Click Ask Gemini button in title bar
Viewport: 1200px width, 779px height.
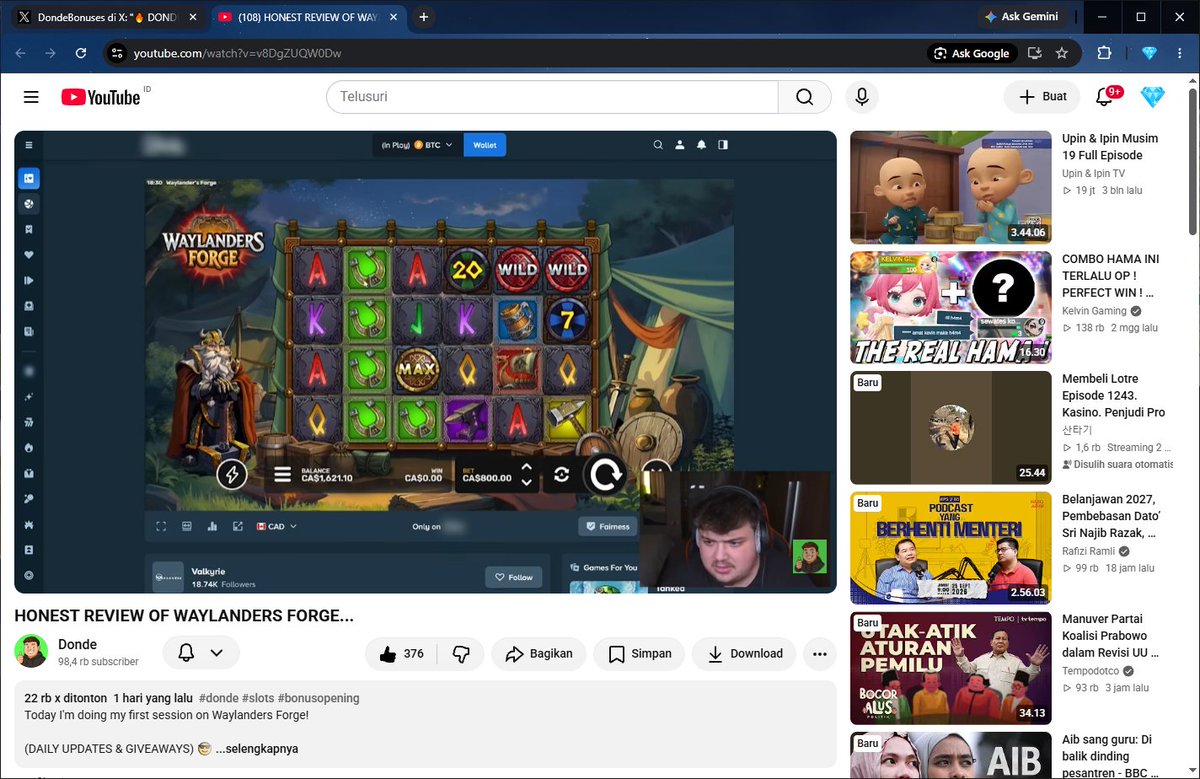pos(1022,17)
